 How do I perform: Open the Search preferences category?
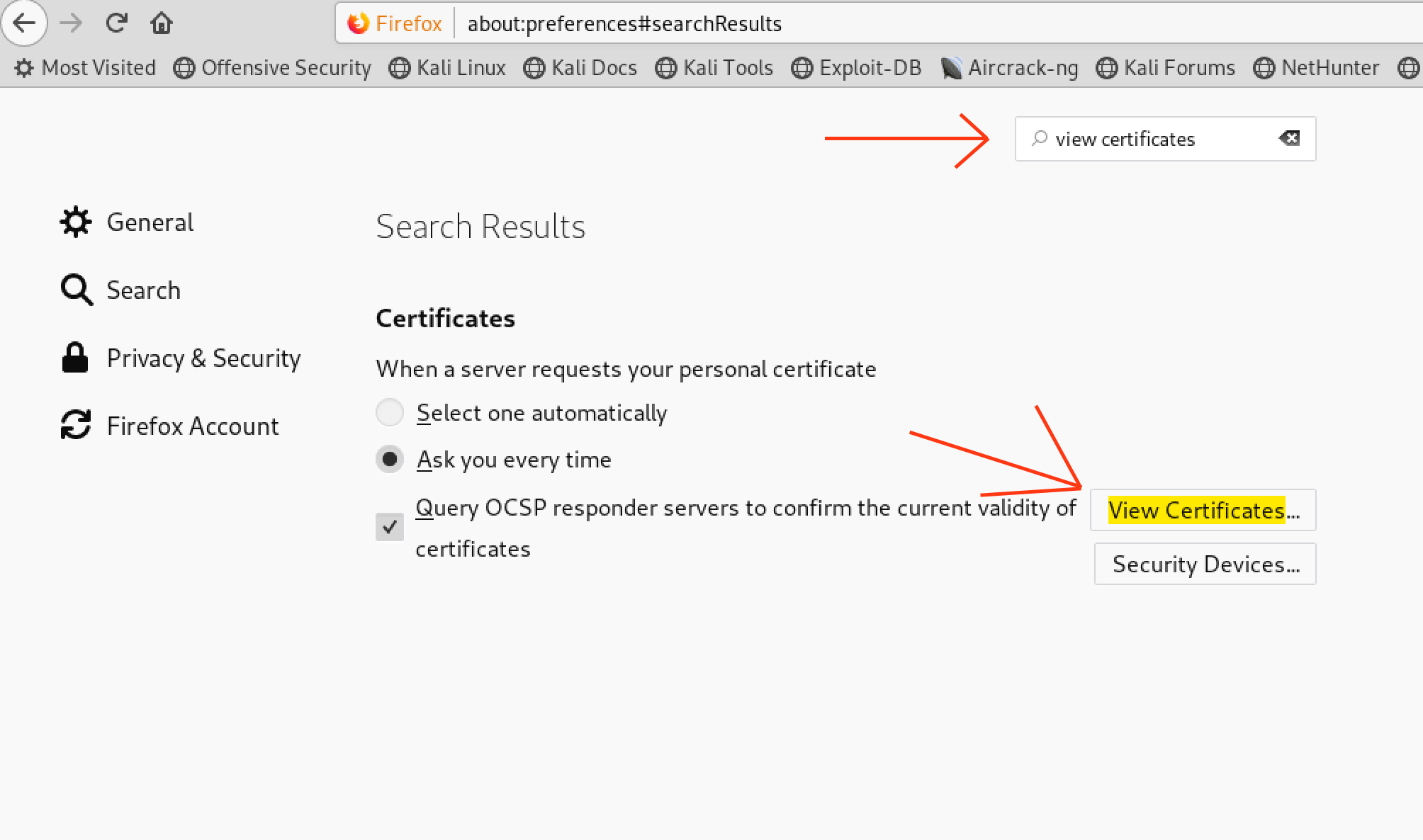(x=121, y=290)
